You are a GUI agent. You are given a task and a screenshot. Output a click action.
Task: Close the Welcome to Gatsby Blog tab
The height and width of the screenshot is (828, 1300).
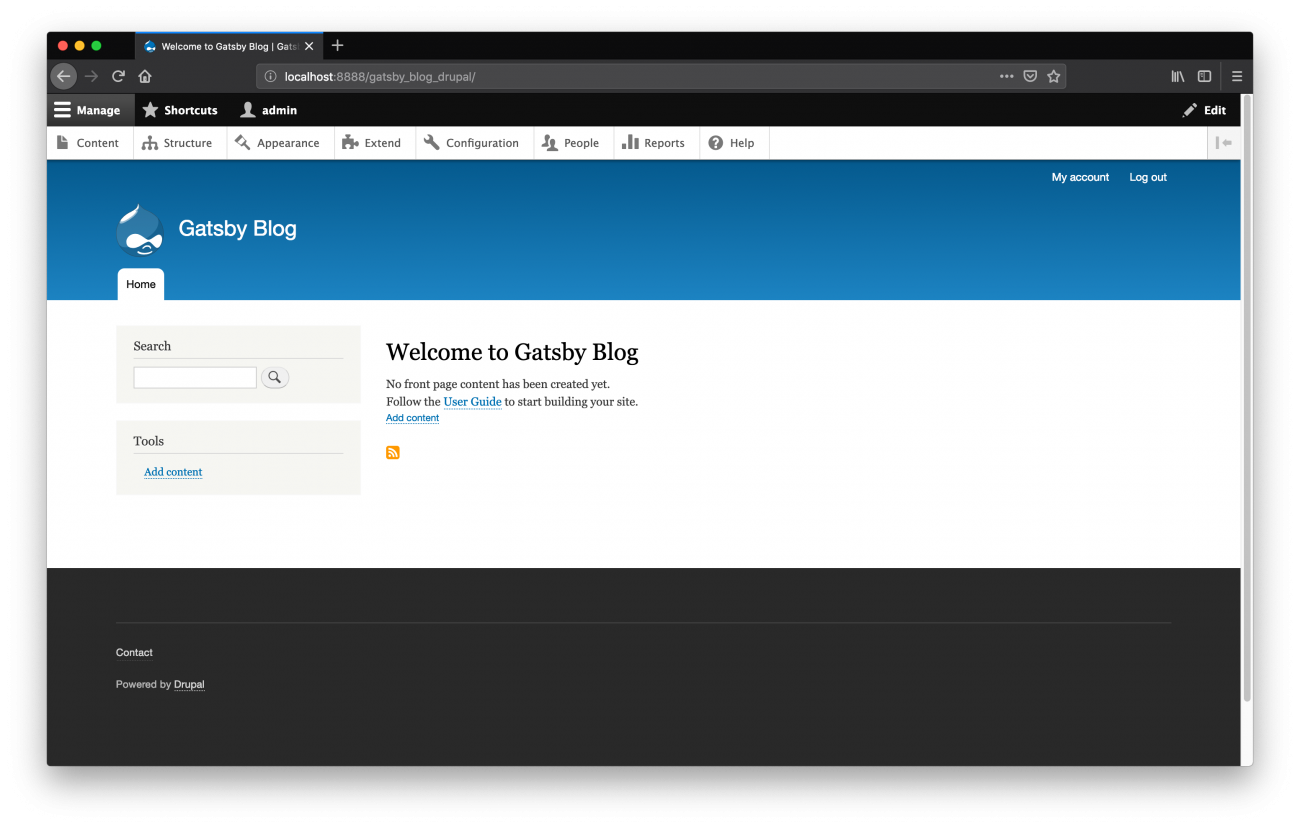coord(309,46)
